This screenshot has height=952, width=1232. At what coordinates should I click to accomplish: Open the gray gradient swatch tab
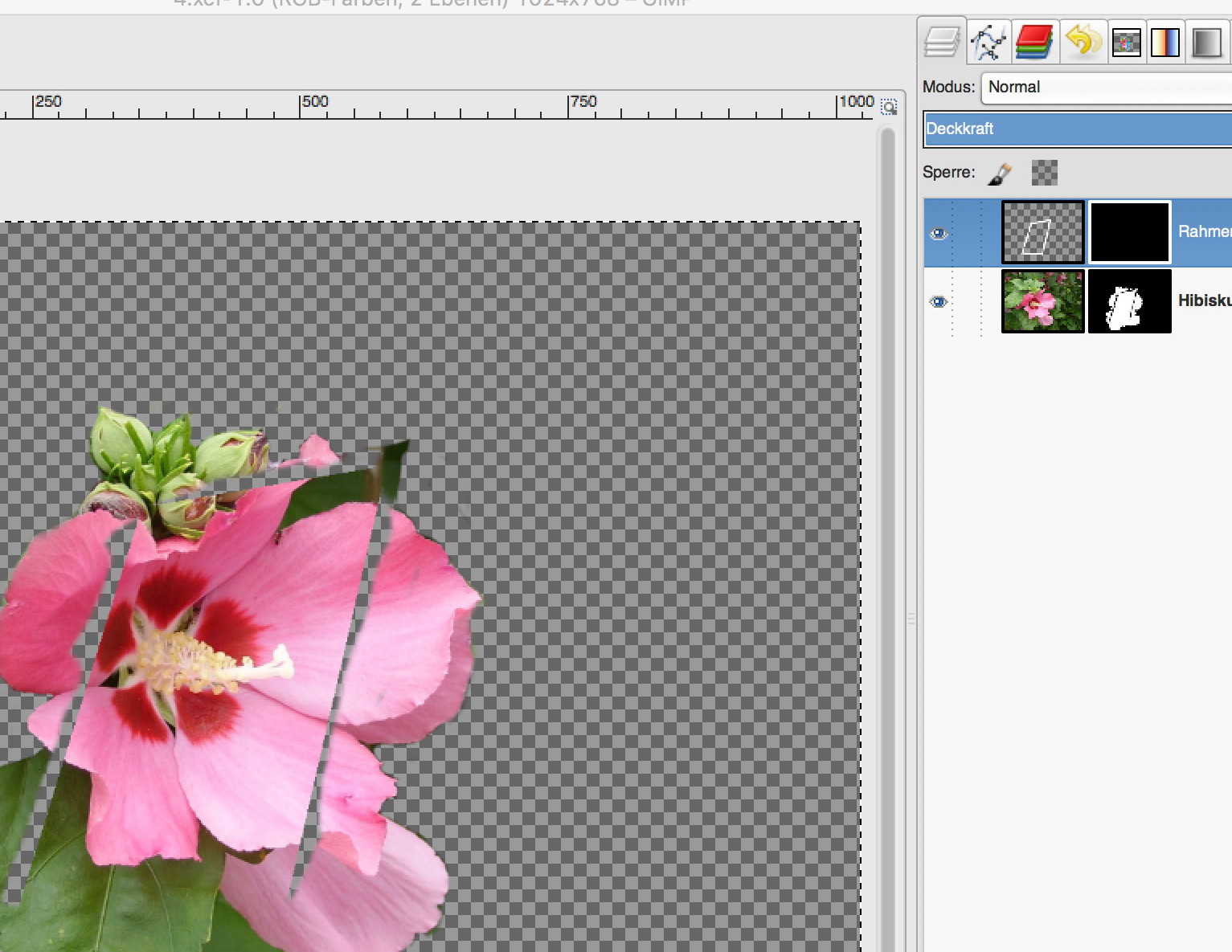coord(1206,43)
